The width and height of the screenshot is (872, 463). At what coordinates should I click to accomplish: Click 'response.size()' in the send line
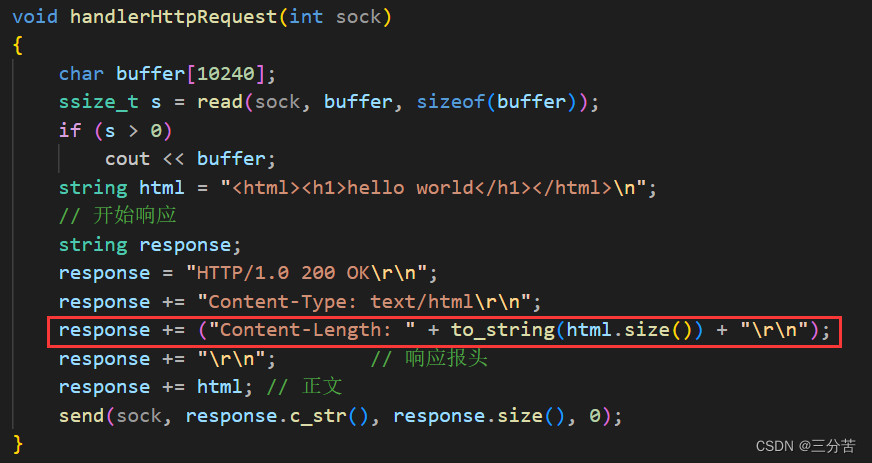coord(479,416)
